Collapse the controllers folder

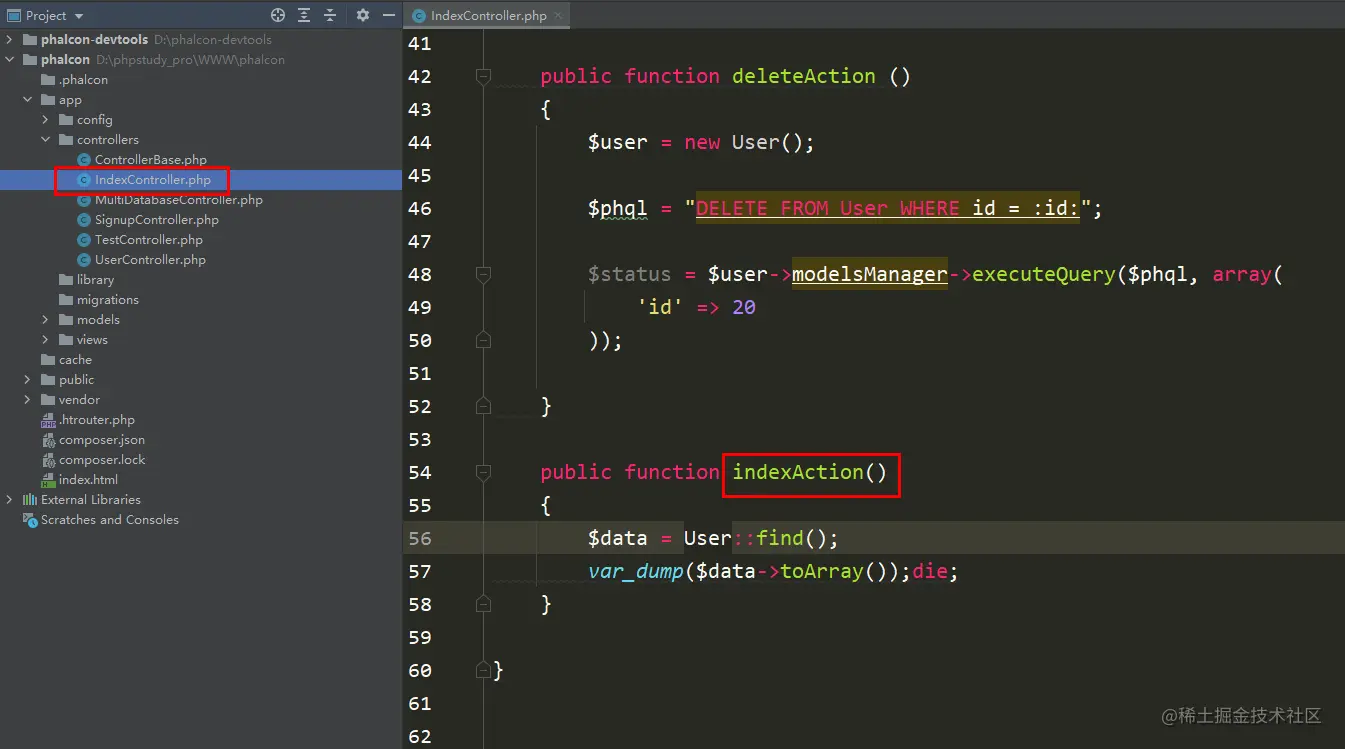pos(46,140)
